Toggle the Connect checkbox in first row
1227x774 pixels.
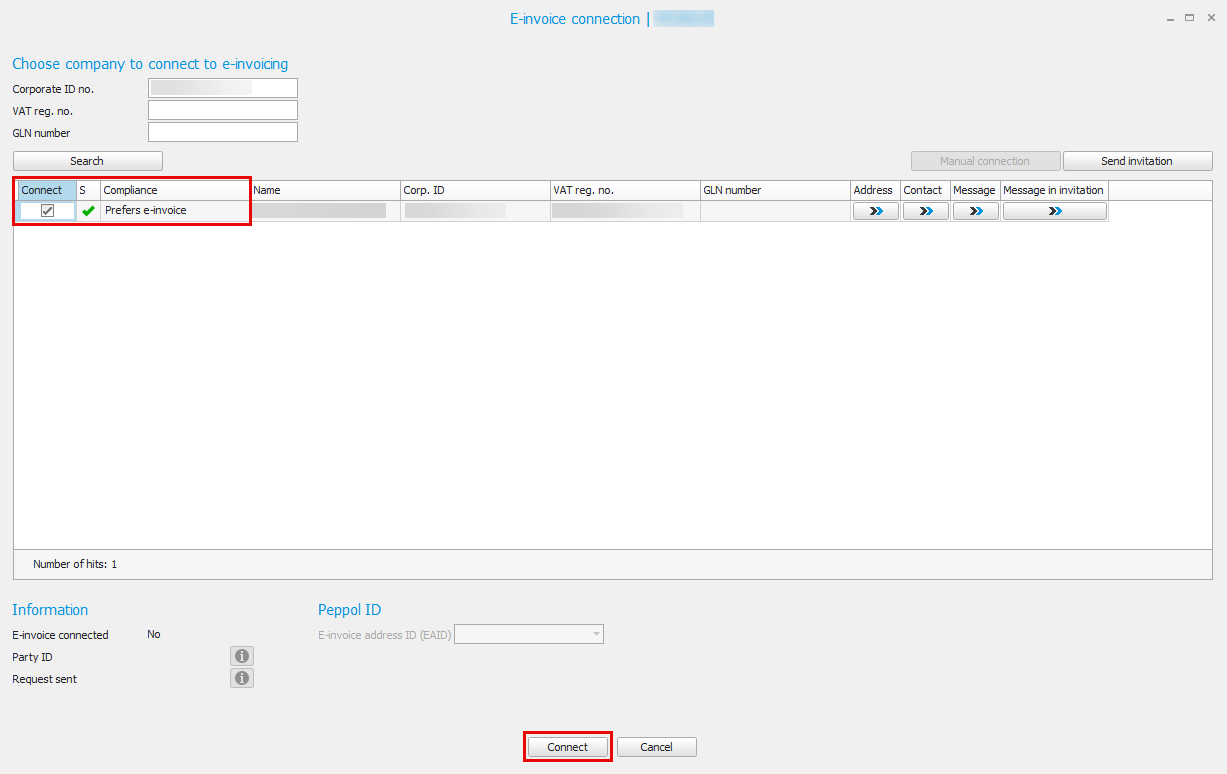(47, 211)
